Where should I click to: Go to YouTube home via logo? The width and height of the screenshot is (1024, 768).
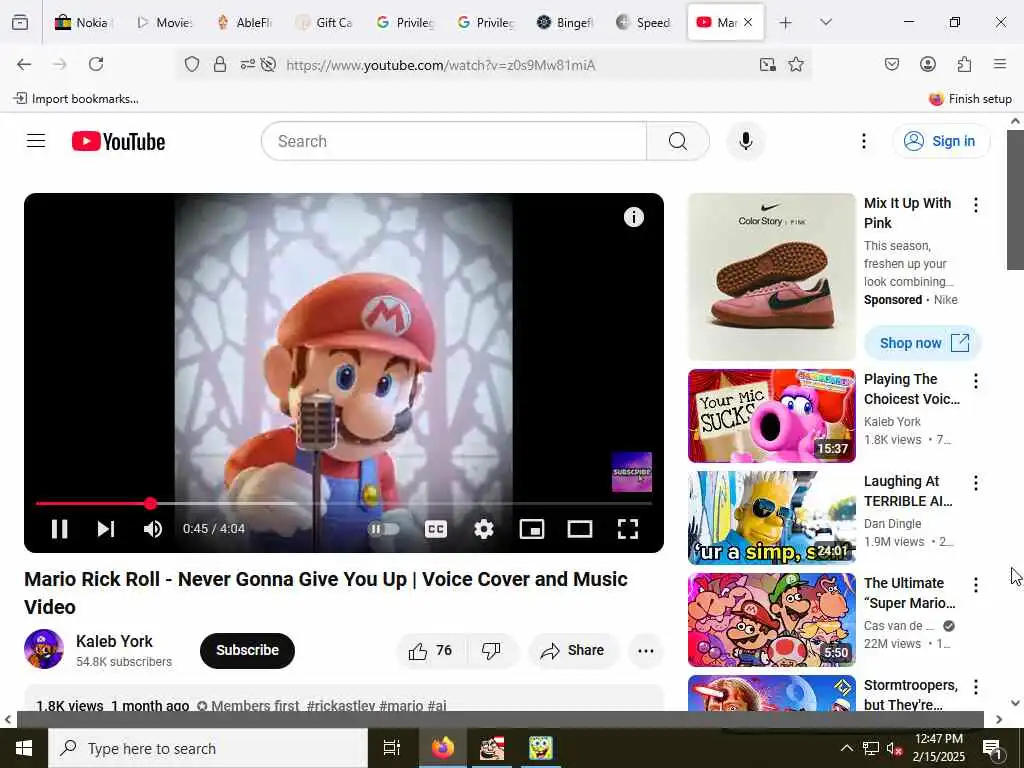coord(118,141)
